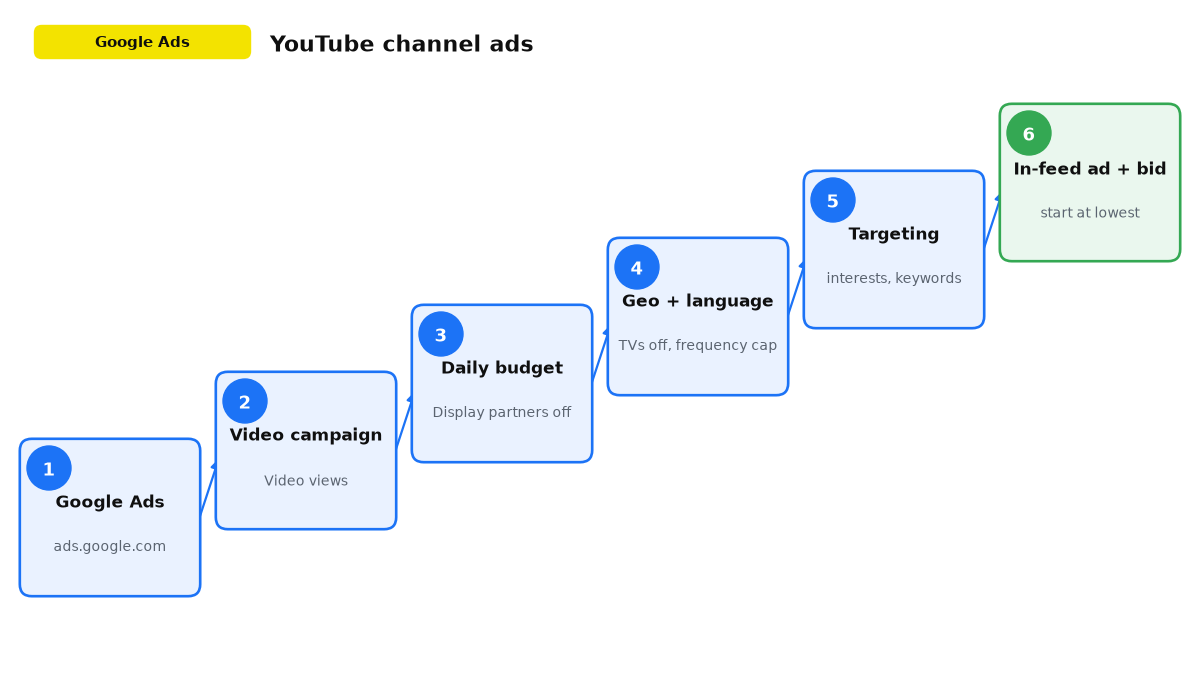
Task: Select the "YouTube channel ads" heading
Action: (401, 45)
